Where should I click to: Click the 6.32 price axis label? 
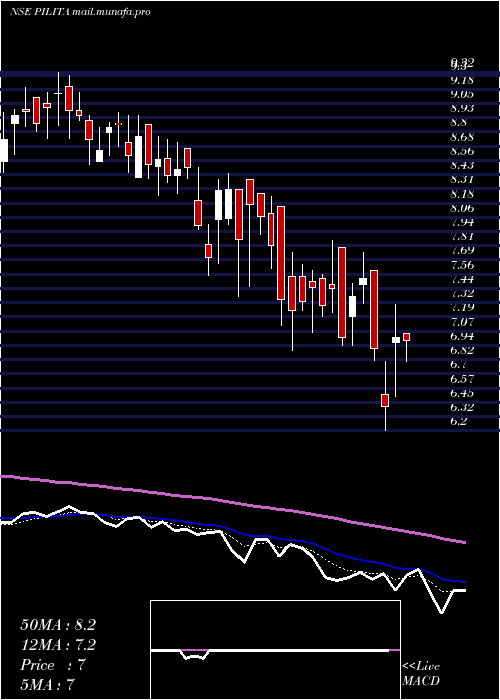[462, 407]
